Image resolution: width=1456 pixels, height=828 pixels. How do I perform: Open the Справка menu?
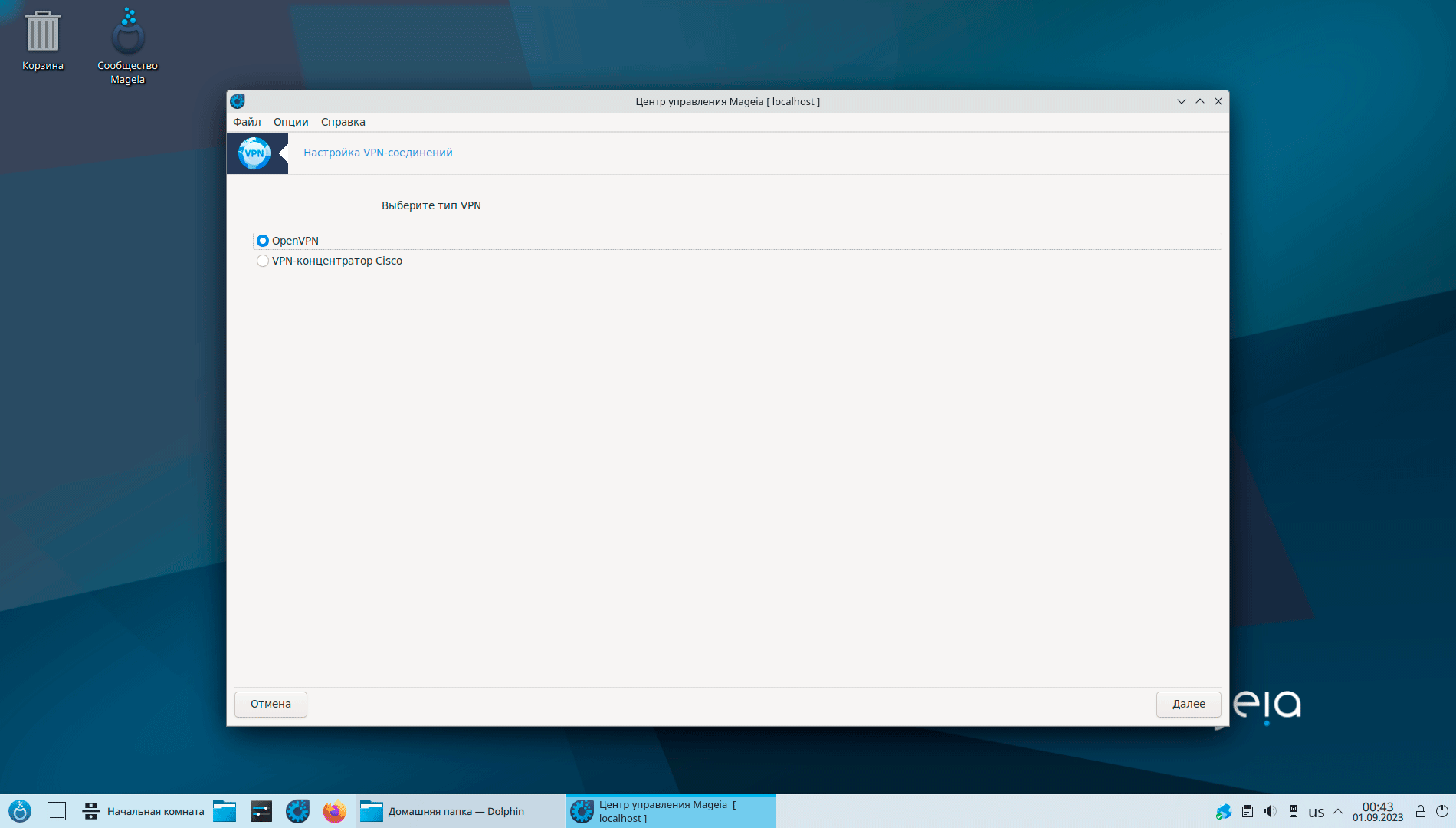343,122
